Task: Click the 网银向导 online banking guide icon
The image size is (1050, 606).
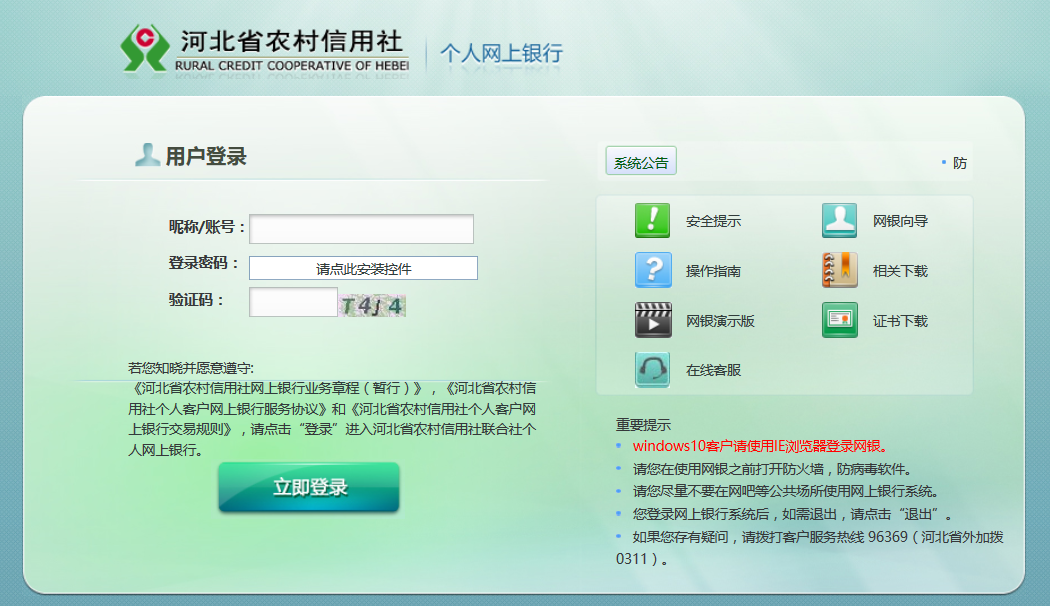Action: 839,220
